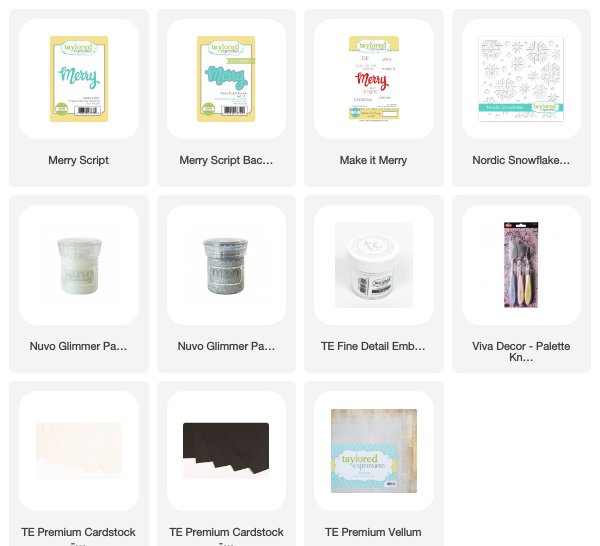Open the "Viva Decor - Palette Kn..." title
This screenshot has height=546, width=600.
(x=521, y=352)
